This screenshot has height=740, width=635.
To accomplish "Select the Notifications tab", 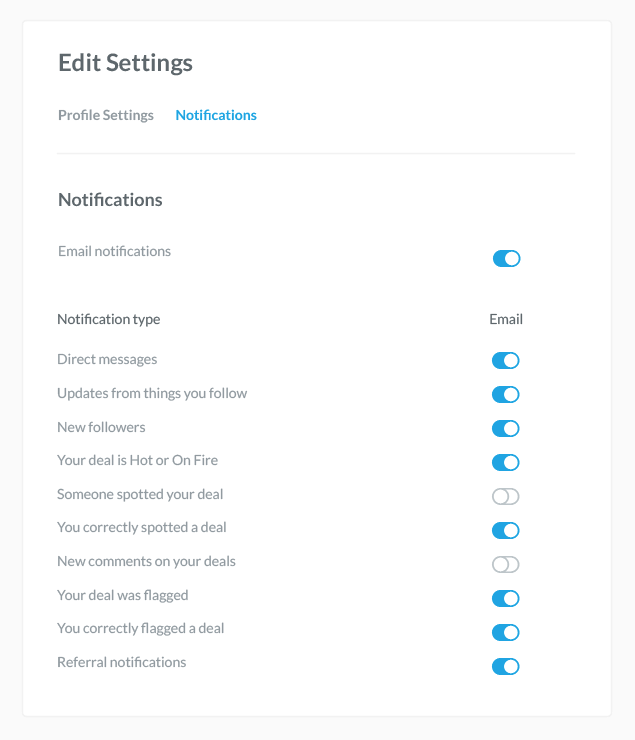I will tap(216, 115).
